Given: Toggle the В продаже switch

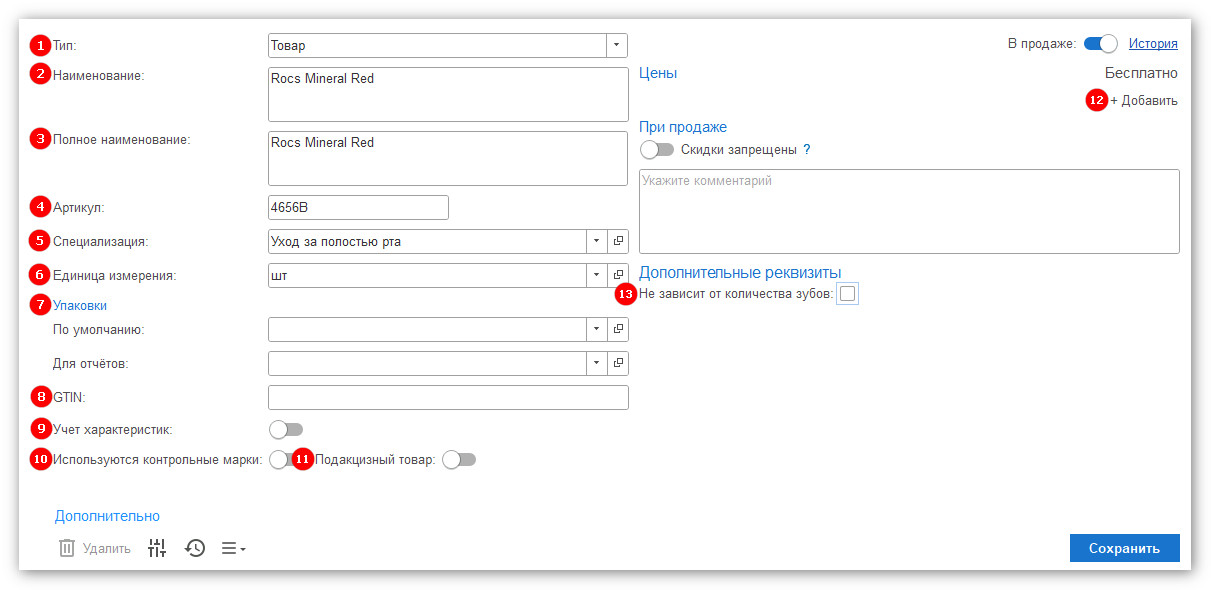Looking at the screenshot, I should [1100, 43].
